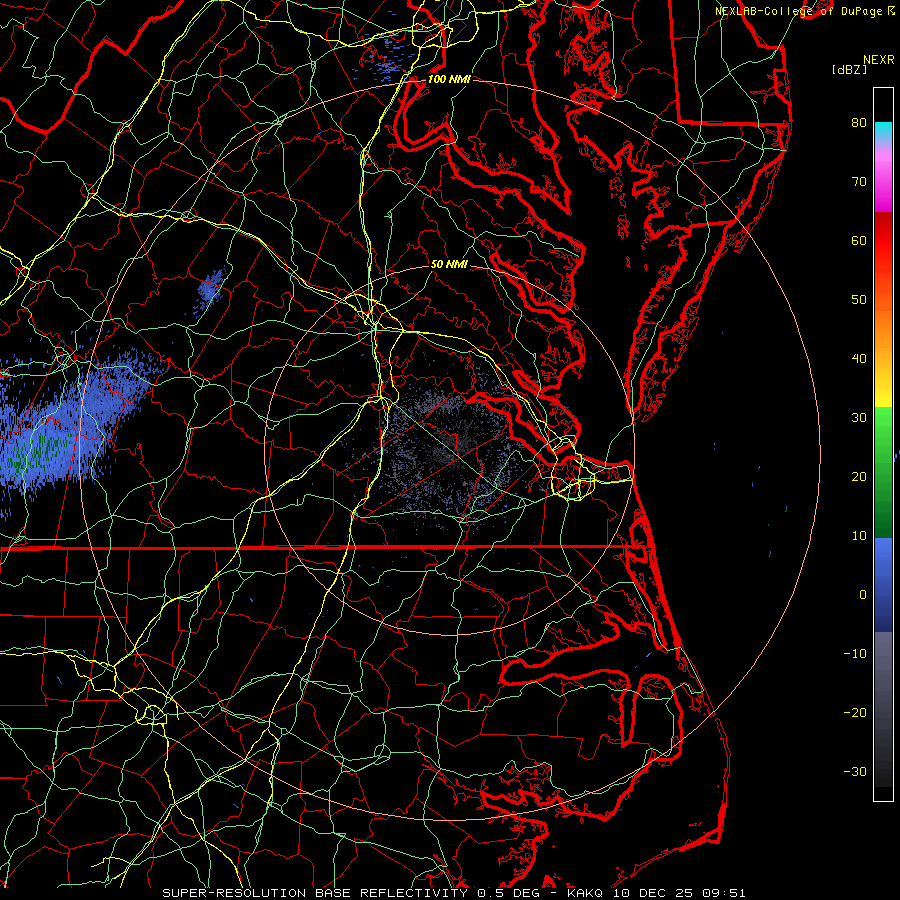
Task: Click the 40 dBZ scale value
Action: pyautogui.click(x=859, y=359)
